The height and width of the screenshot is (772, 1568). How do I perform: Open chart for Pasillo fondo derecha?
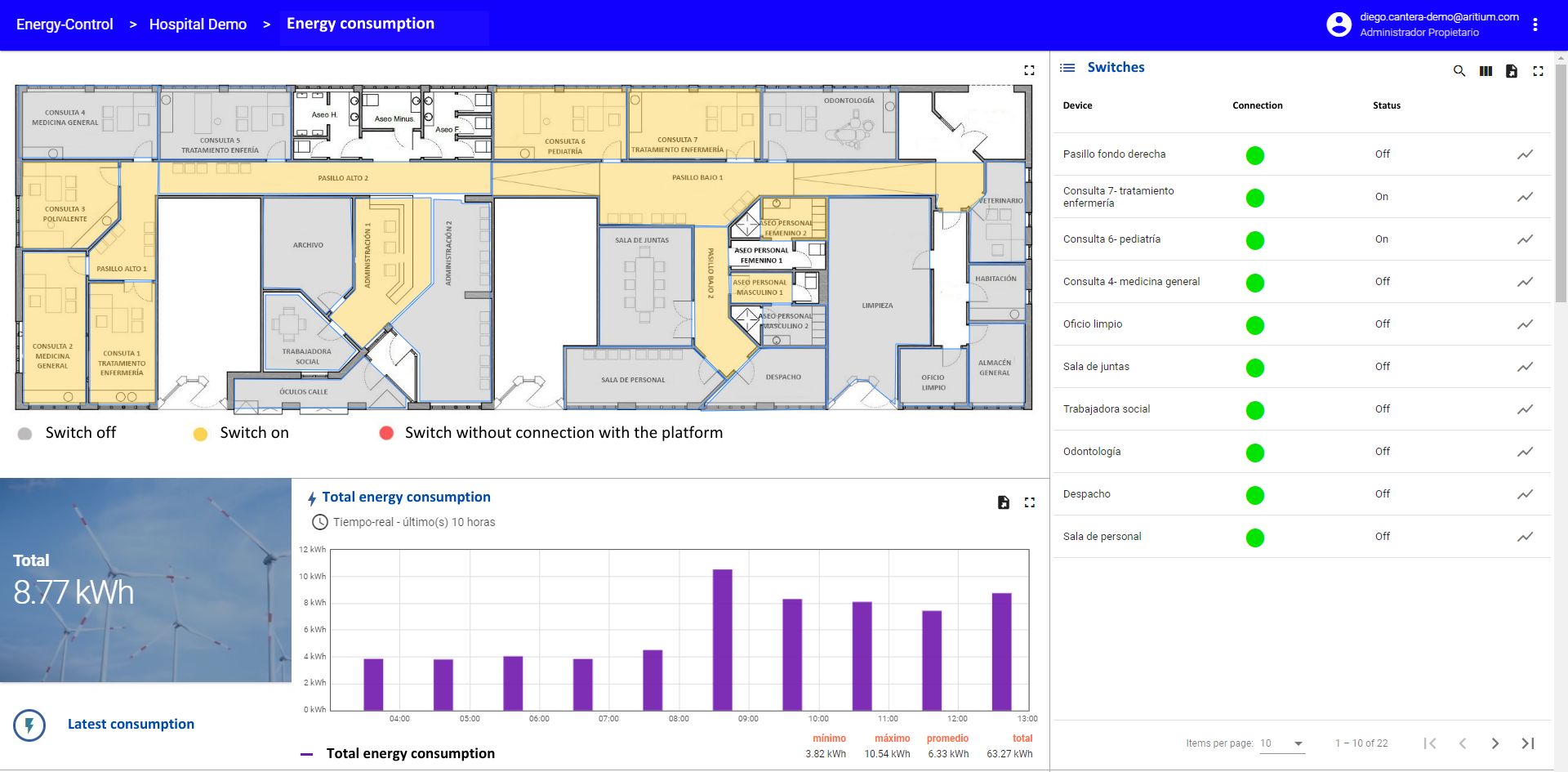pyautogui.click(x=1525, y=154)
